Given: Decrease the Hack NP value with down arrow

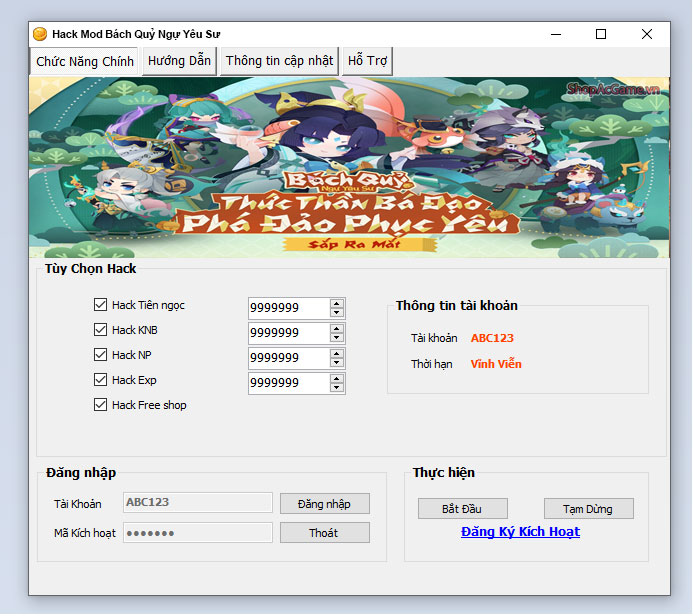Looking at the screenshot, I should 337,363.
